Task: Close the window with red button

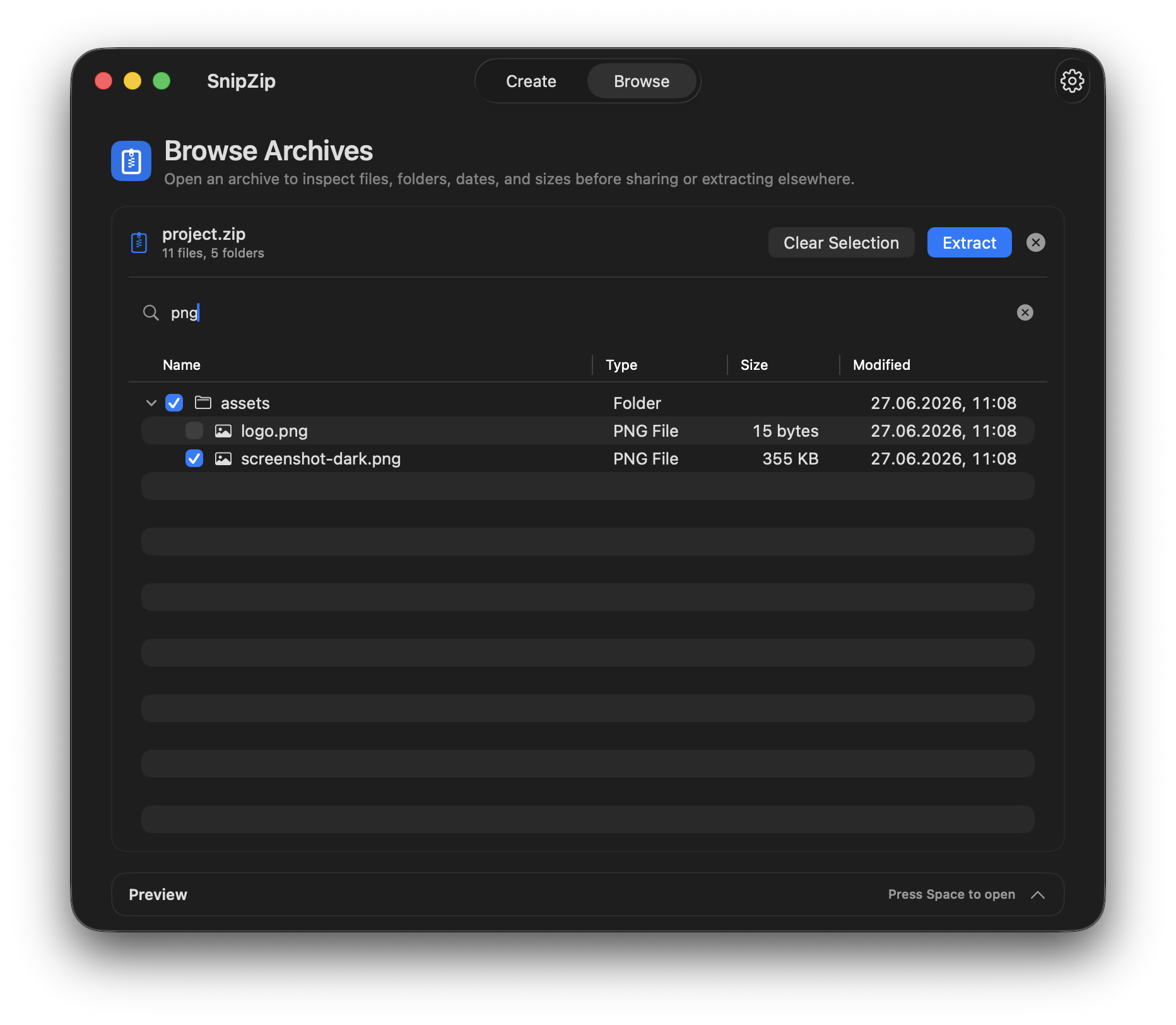Action: point(103,81)
